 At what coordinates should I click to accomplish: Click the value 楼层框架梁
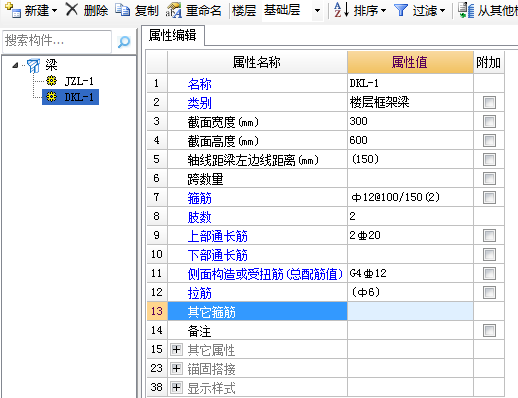click(x=379, y=102)
